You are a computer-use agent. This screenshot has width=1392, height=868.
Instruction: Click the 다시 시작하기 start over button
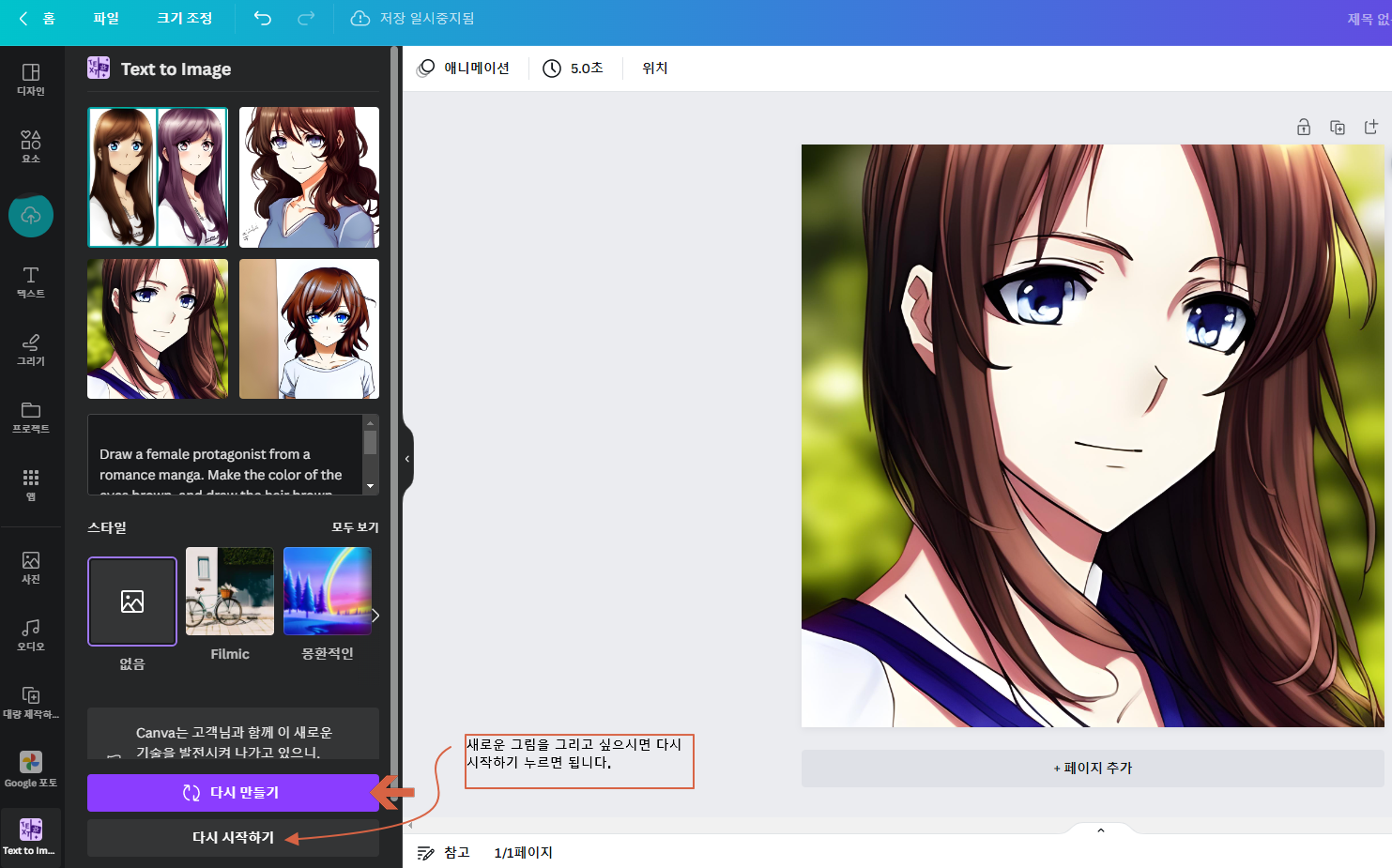click(x=233, y=838)
